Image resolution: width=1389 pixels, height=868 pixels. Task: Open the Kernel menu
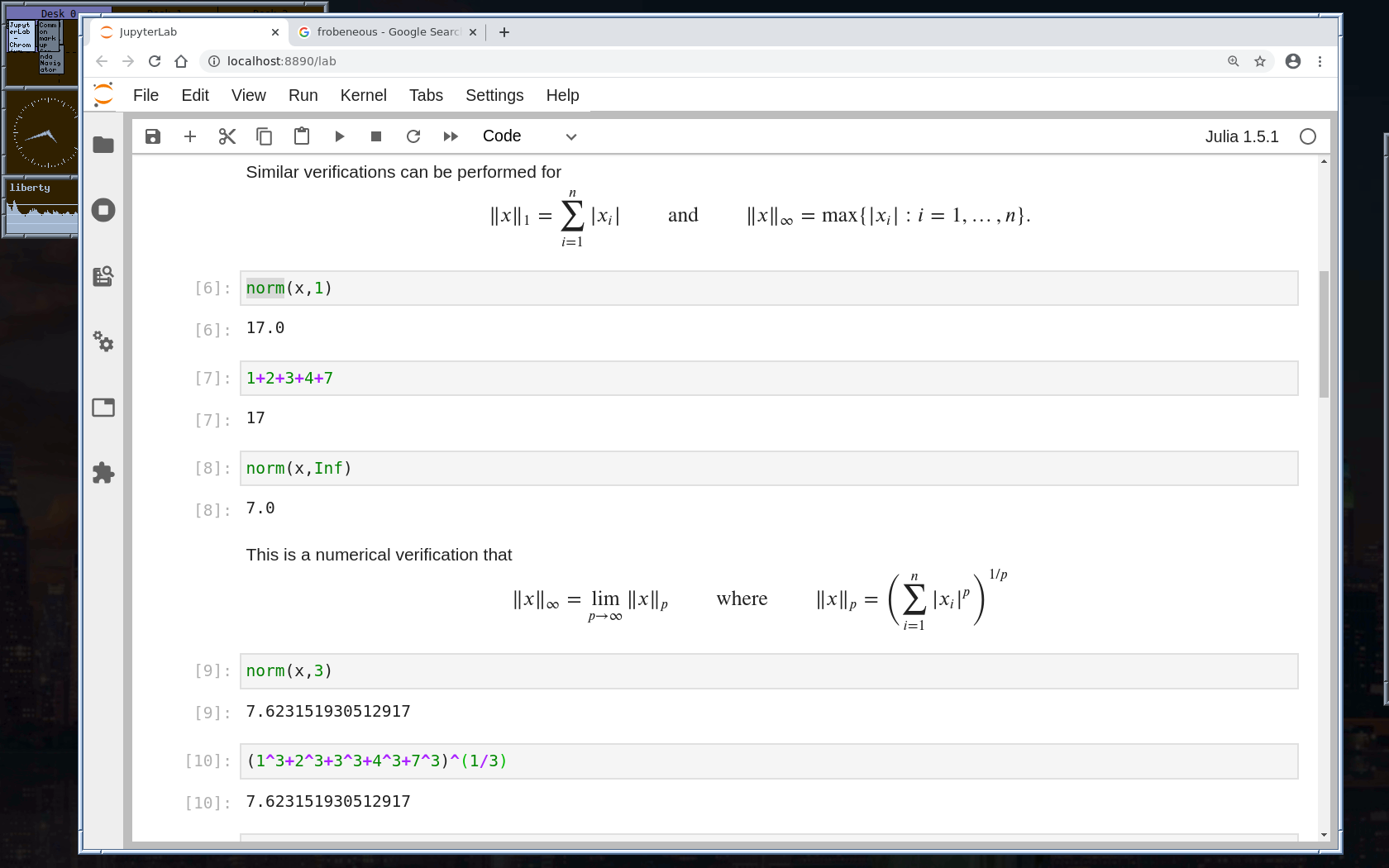point(363,95)
